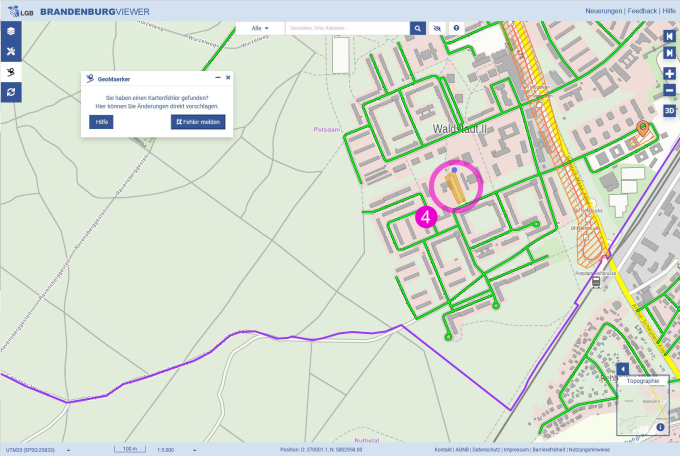680x456 pixels.
Task: Switch to 3D view
Action: click(x=669, y=111)
